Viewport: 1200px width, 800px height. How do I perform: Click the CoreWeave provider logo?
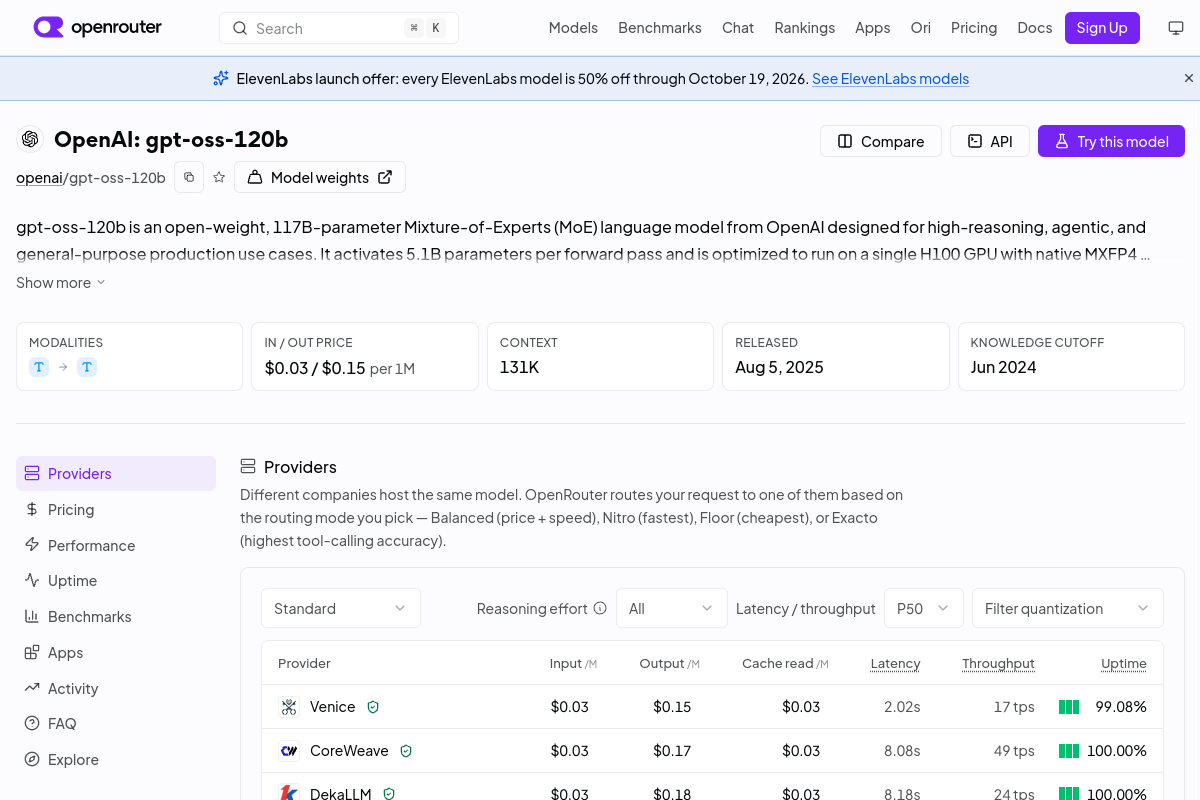tap(289, 751)
